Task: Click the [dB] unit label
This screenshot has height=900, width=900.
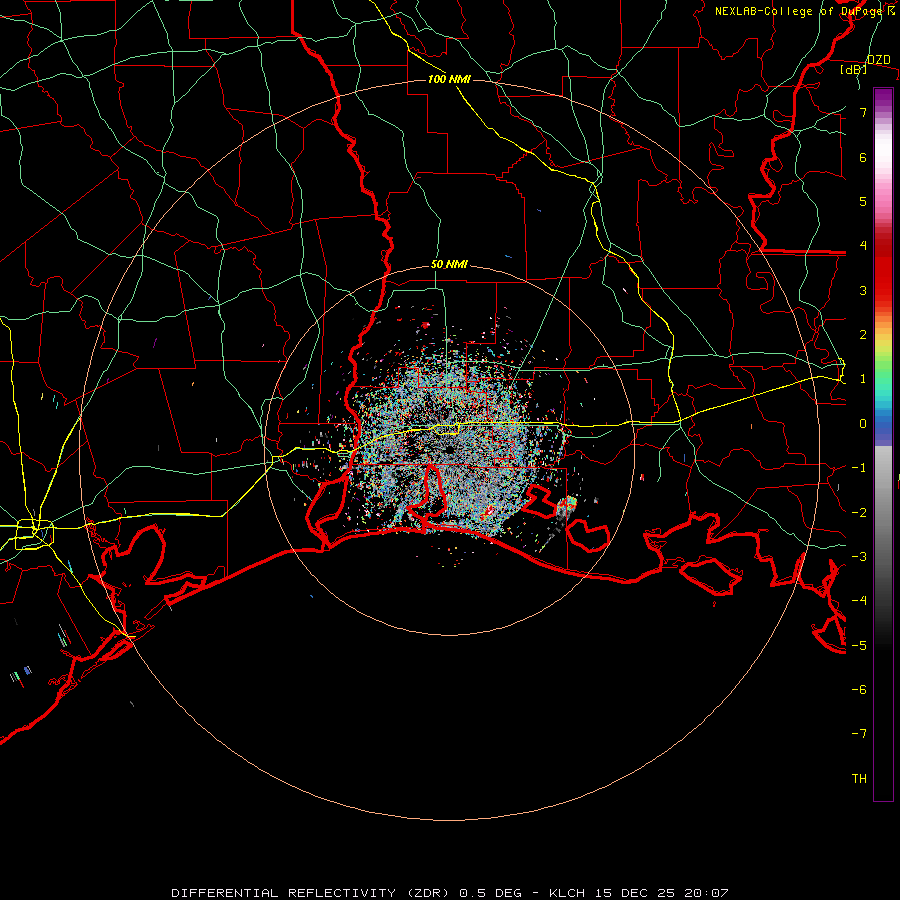Action: [x=854, y=69]
